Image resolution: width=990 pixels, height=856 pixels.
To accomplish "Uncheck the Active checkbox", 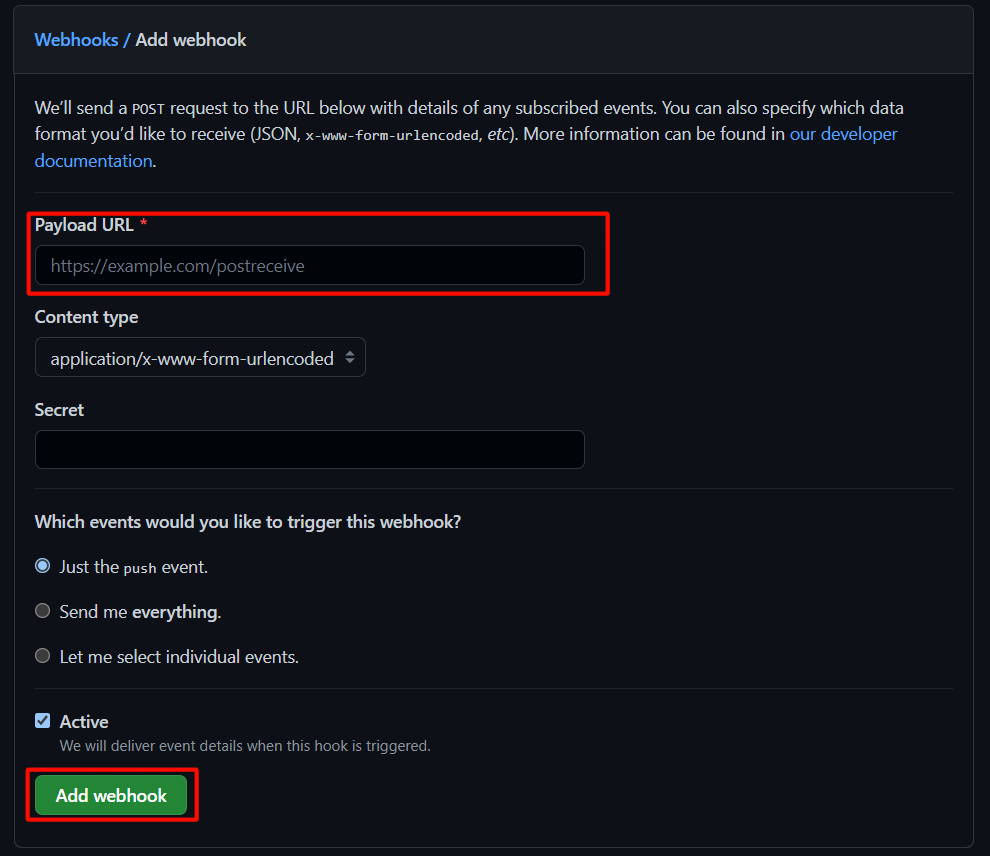I will pyautogui.click(x=42, y=721).
